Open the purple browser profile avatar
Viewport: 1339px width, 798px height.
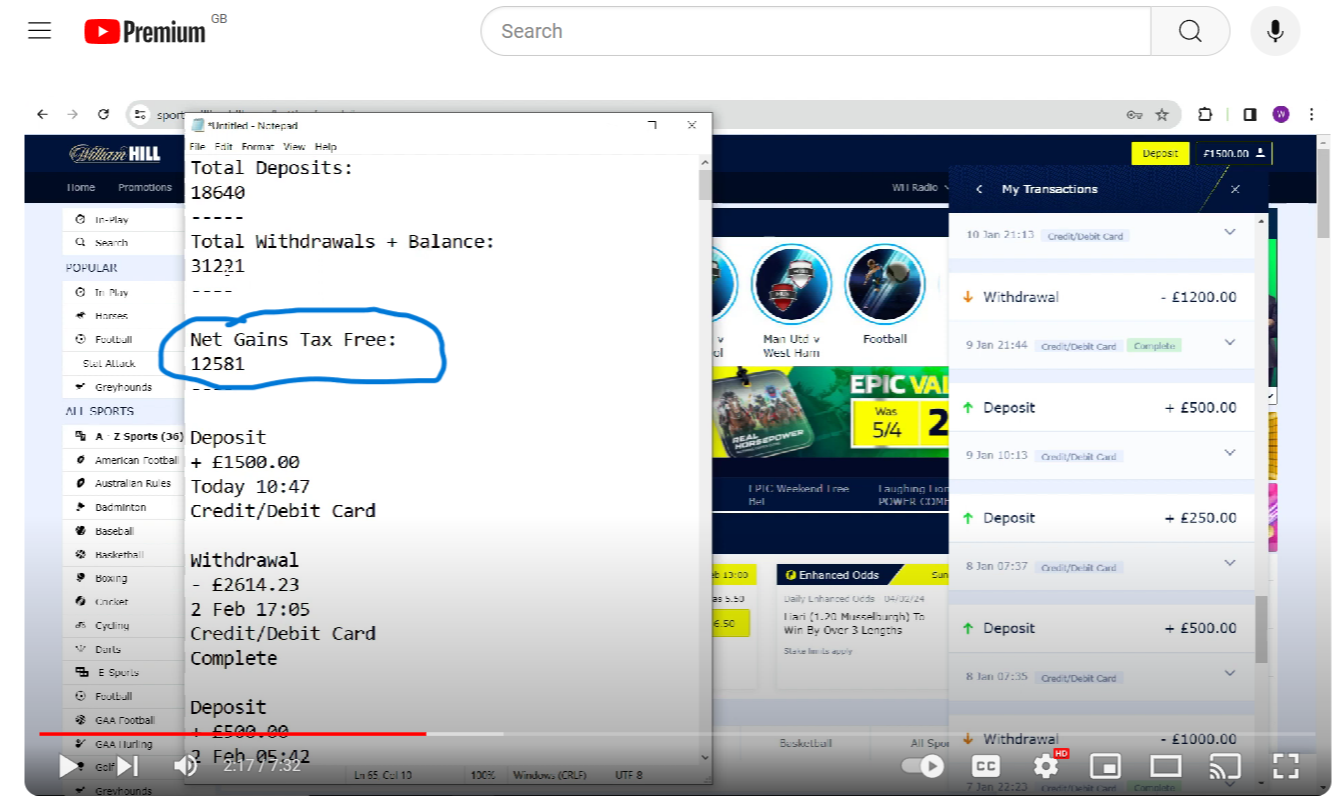tap(1281, 114)
